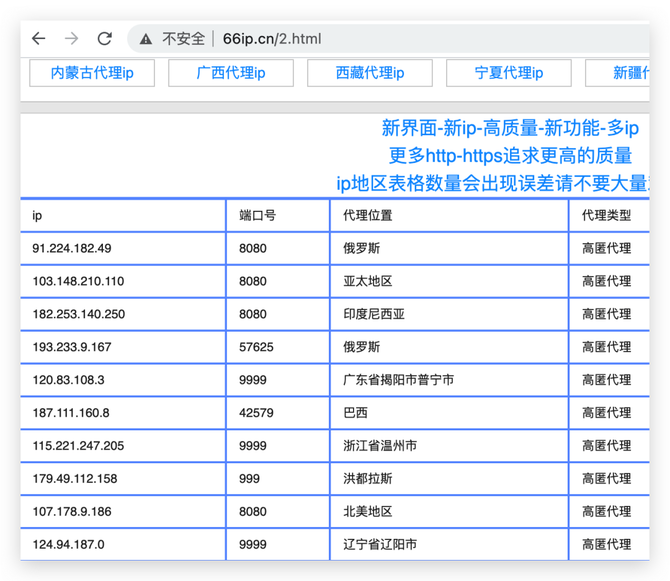Viewport: 670px width, 581px height.
Task: Select IP address 91.224.182.49
Action: click(72, 248)
